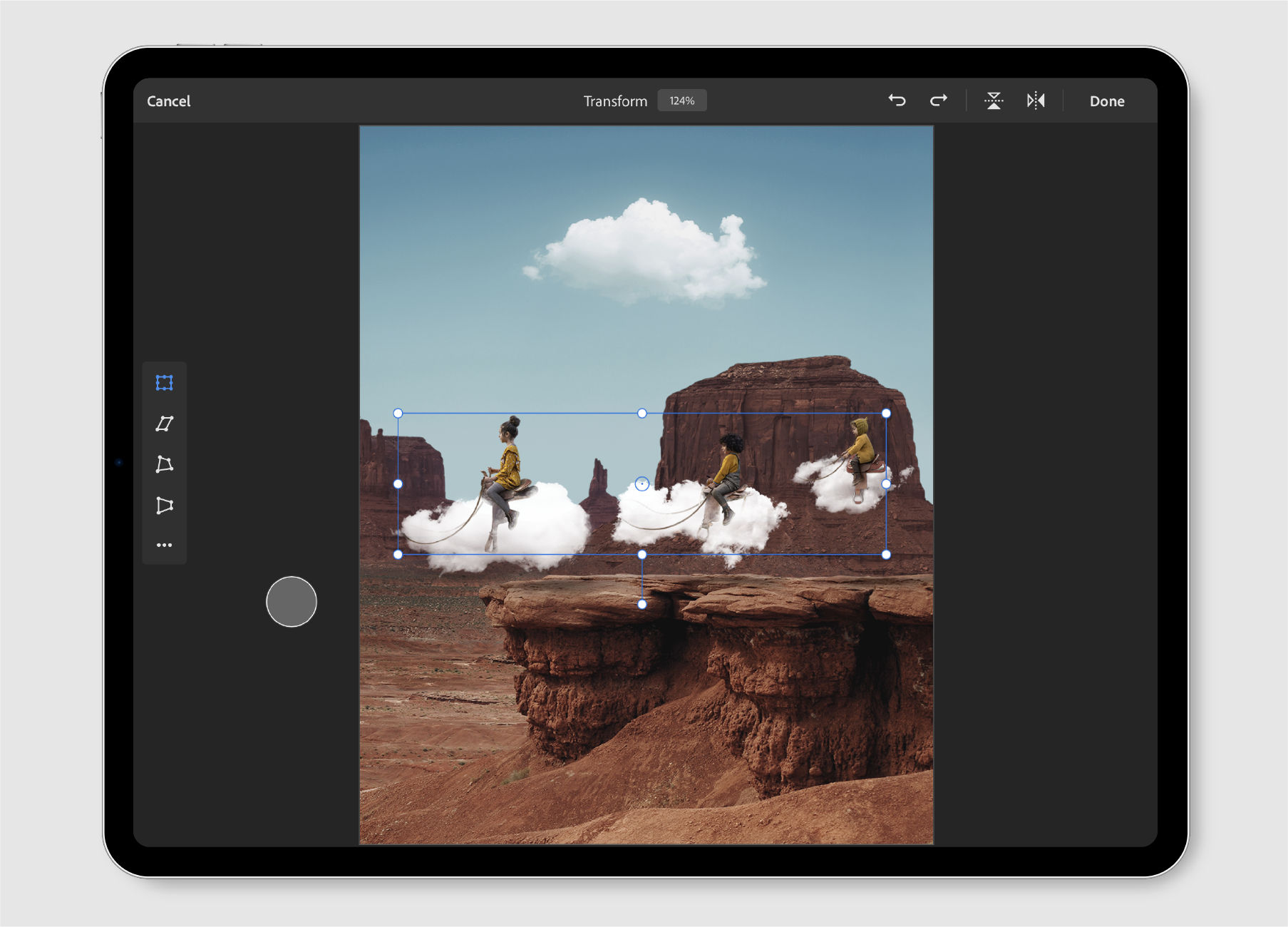This screenshot has width=1288, height=927.
Task: Click the bottom-center rotation handle
Action: (x=642, y=604)
